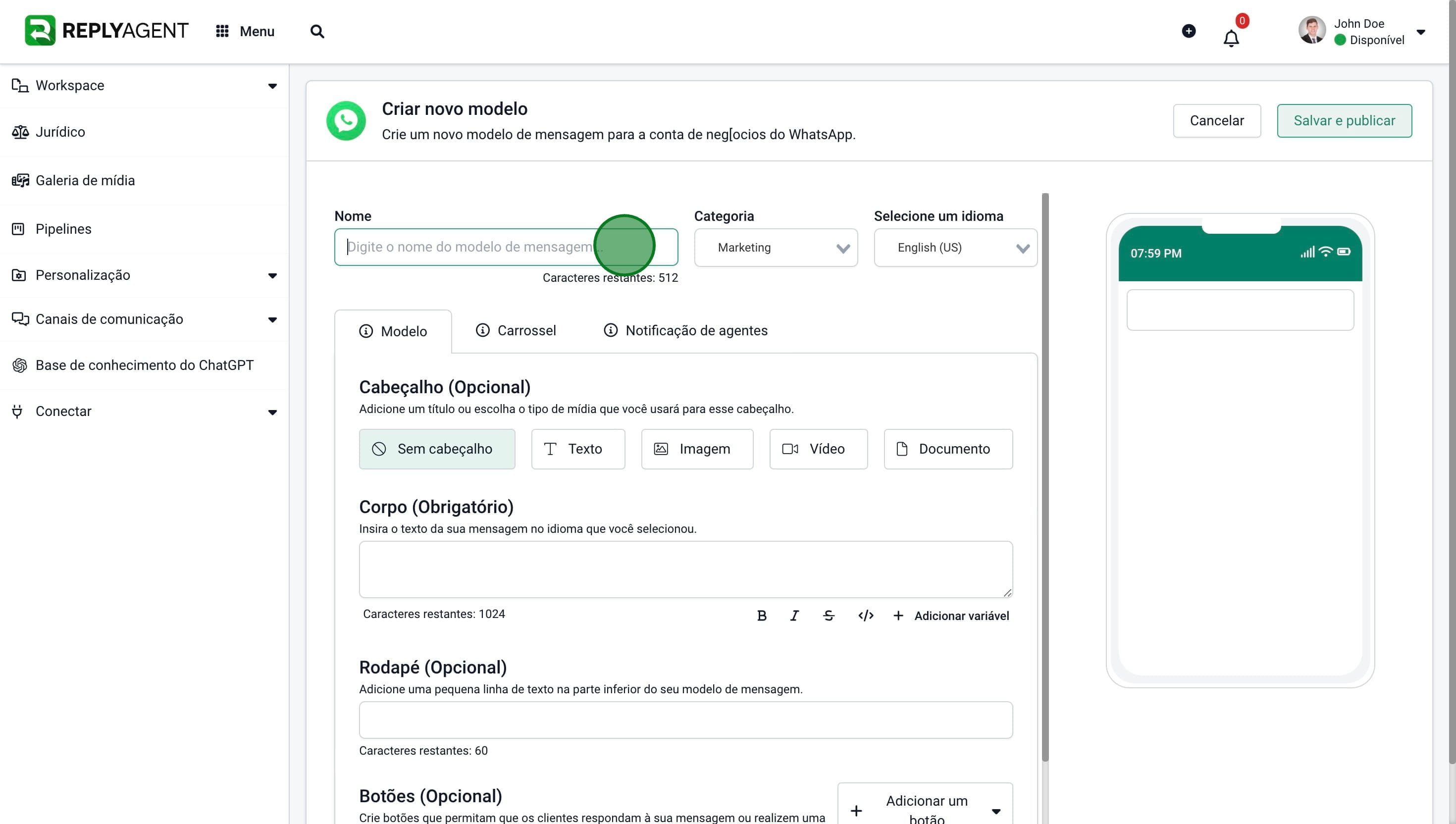Open Pipelines in the sidebar
The image size is (1456, 824).
(144, 229)
